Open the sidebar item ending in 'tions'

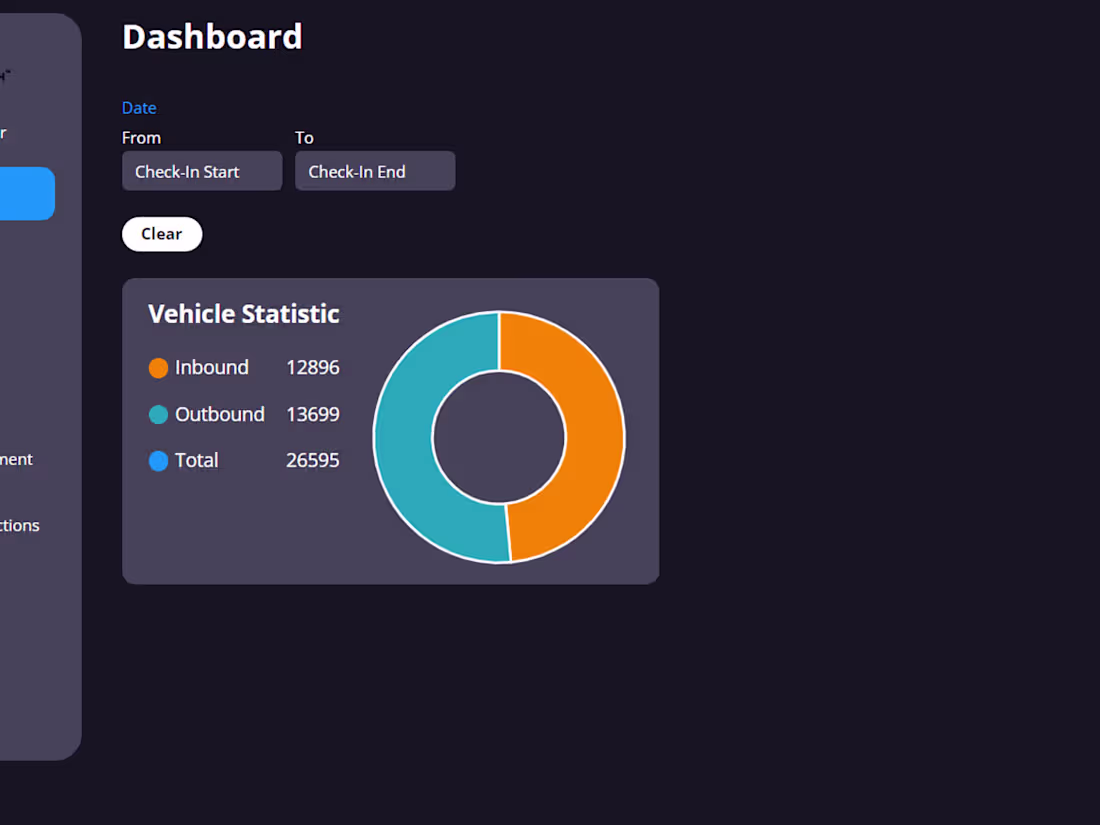pyautogui.click(x=20, y=525)
